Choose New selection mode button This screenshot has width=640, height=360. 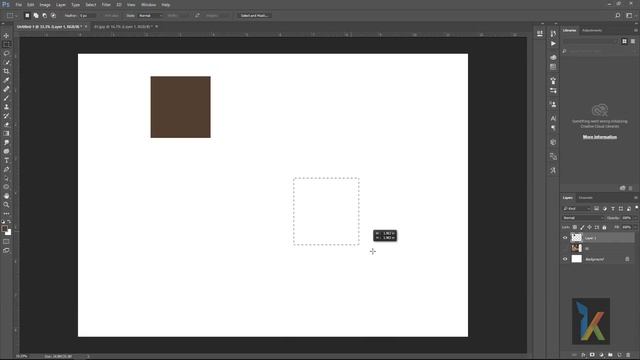[27, 16]
